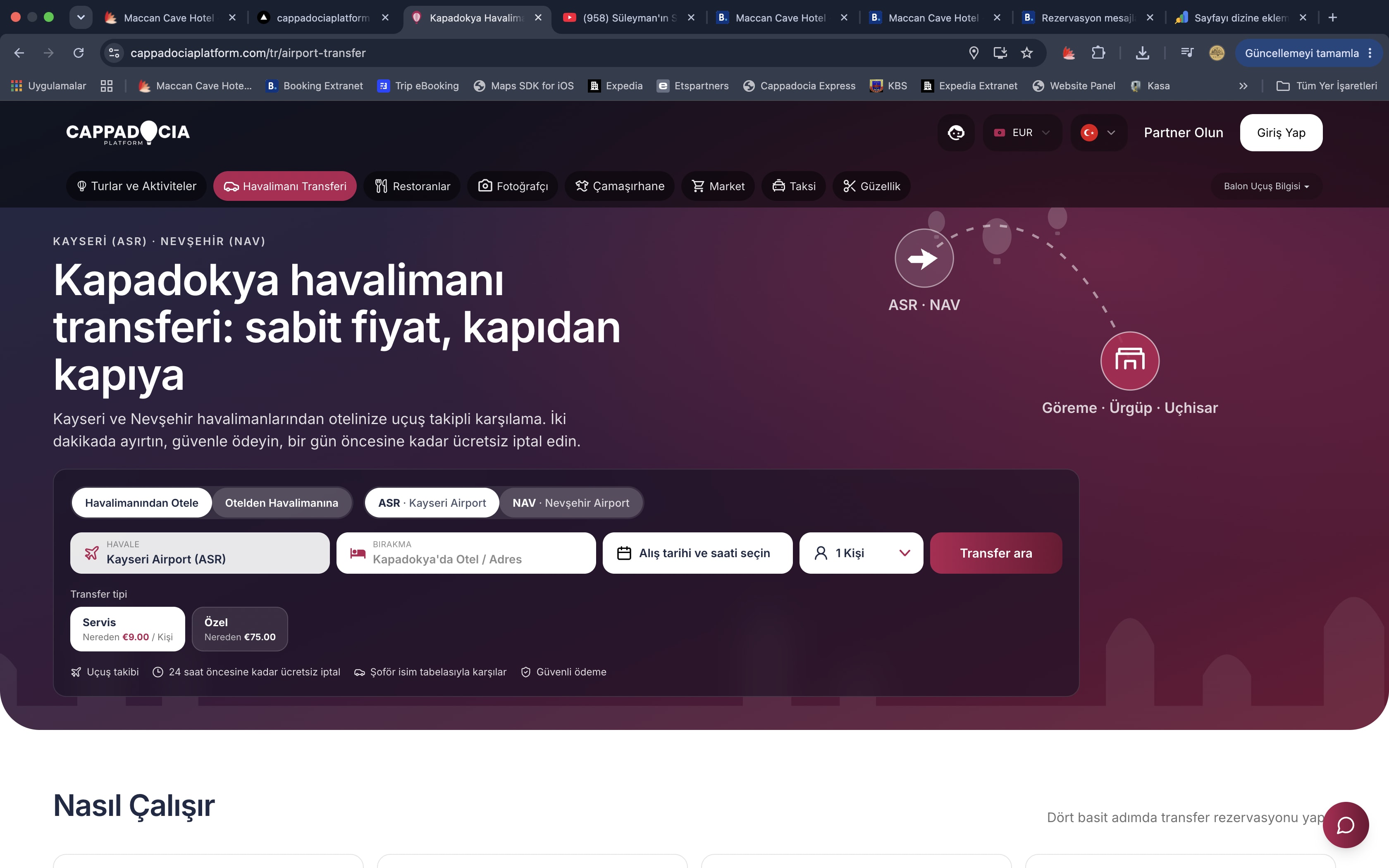This screenshot has height=868, width=1389.
Task: Open the Turkish flag language selector
Action: pyautogui.click(x=1098, y=133)
